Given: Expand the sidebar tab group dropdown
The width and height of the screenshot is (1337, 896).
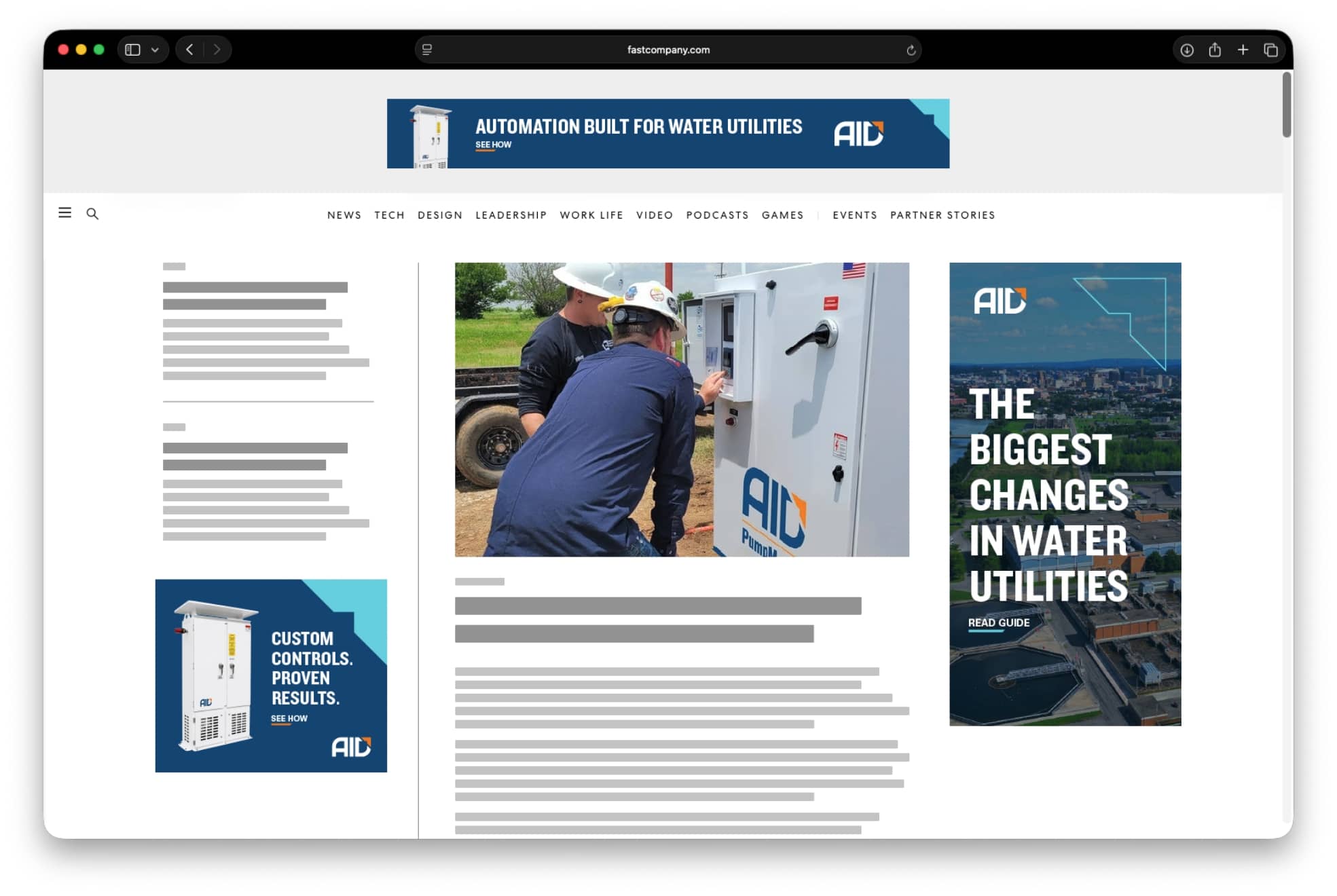Looking at the screenshot, I should click(155, 50).
